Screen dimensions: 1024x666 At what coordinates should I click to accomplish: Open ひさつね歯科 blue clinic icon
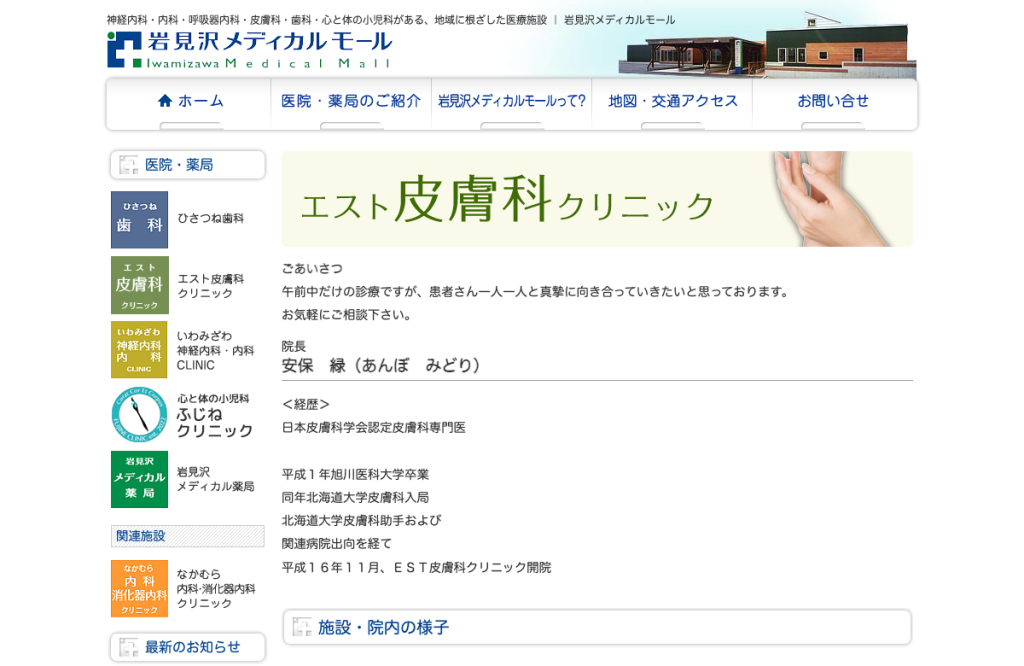coord(140,219)
